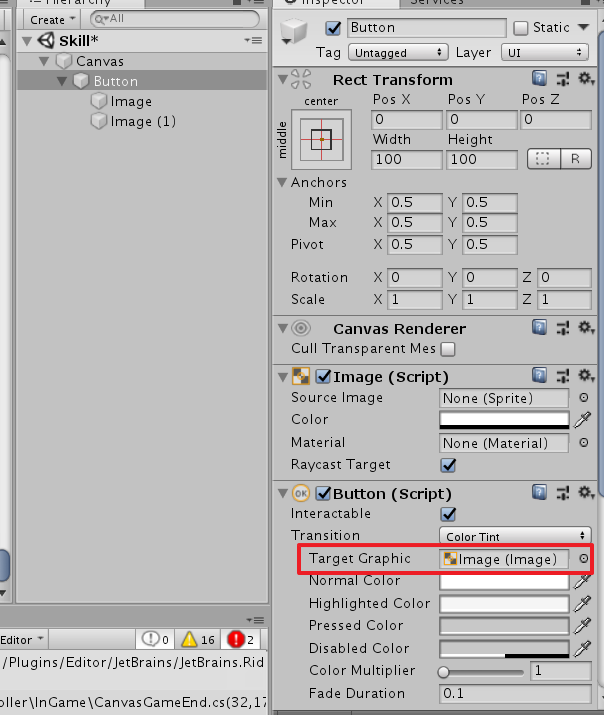This screenshot has height=715, width=604.
Task: Pick Material with object picker circle
Action: coord(583,443)
